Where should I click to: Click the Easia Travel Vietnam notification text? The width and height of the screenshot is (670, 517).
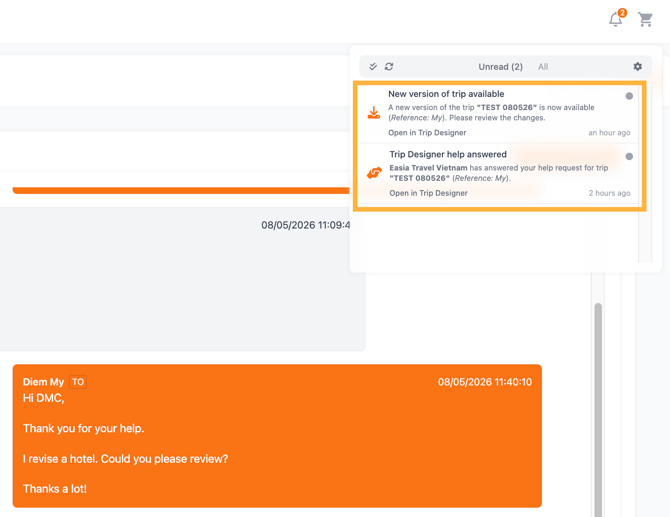428,168
